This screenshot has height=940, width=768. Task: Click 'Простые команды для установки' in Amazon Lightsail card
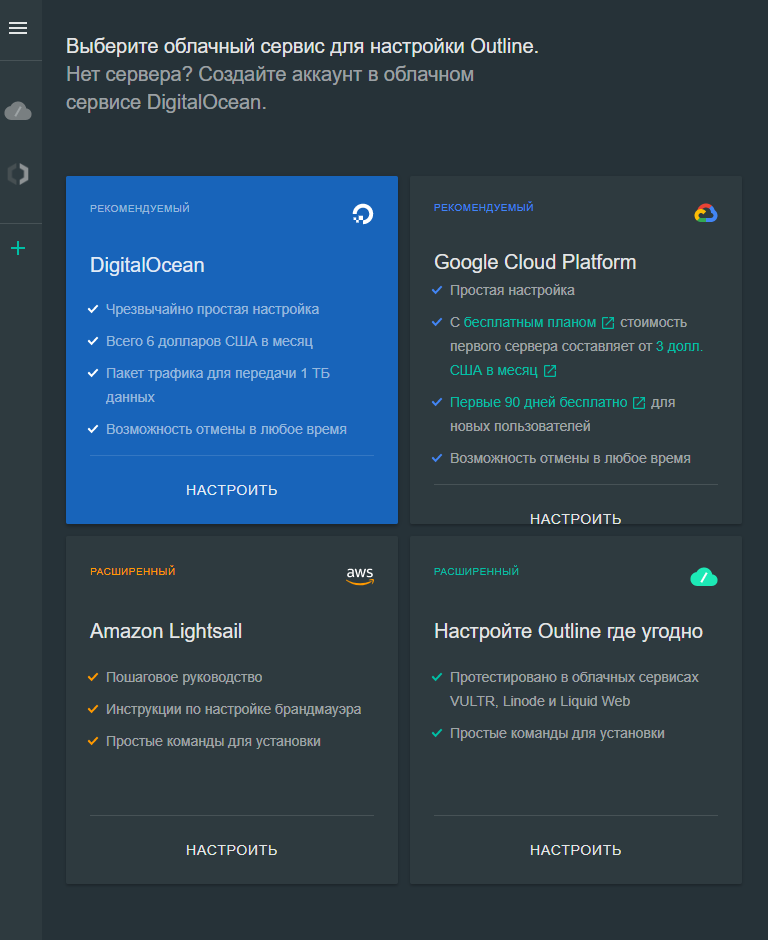point(213,741)
